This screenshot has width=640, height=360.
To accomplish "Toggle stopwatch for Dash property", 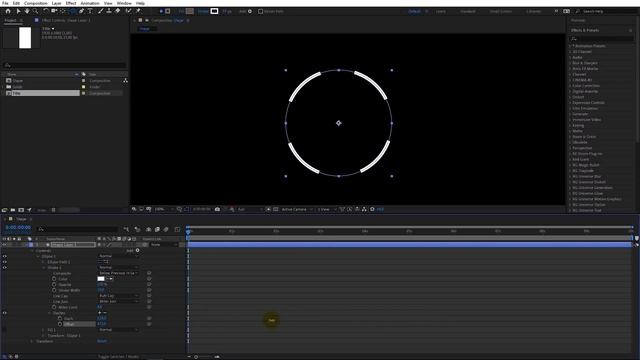I will (60, 318).
